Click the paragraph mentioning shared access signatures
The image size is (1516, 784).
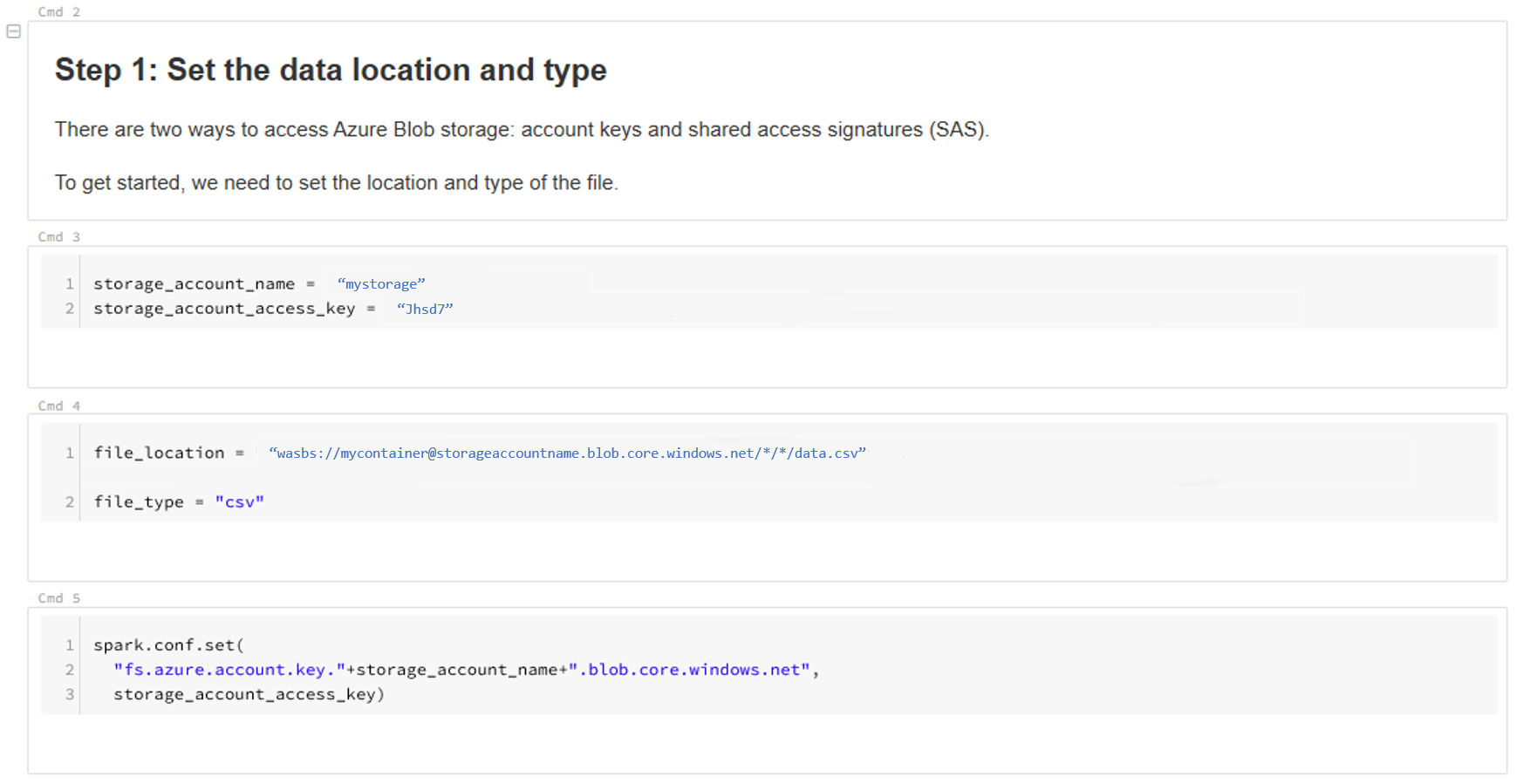[x=522, y=130]
